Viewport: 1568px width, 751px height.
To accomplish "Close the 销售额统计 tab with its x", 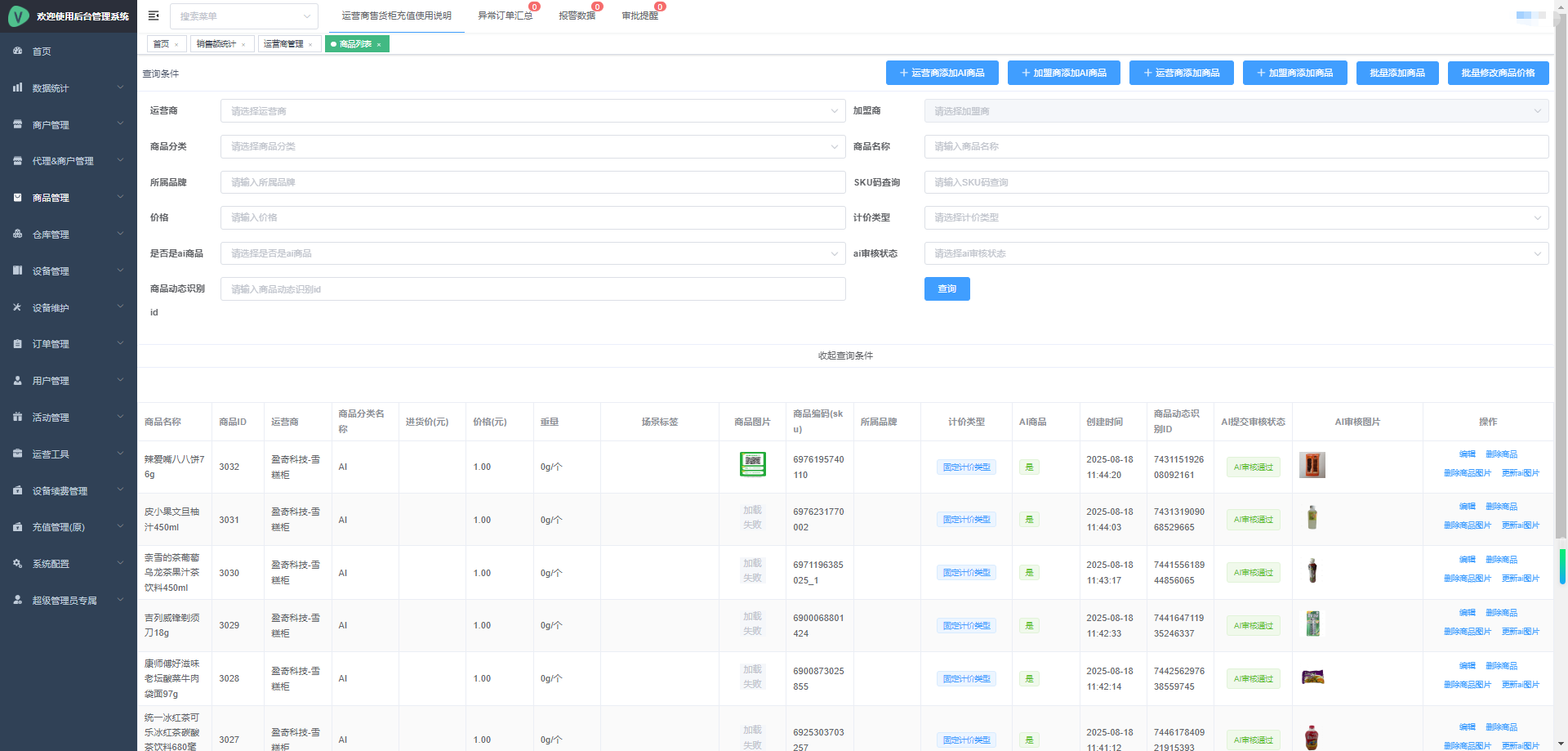I will pos(243,44).
